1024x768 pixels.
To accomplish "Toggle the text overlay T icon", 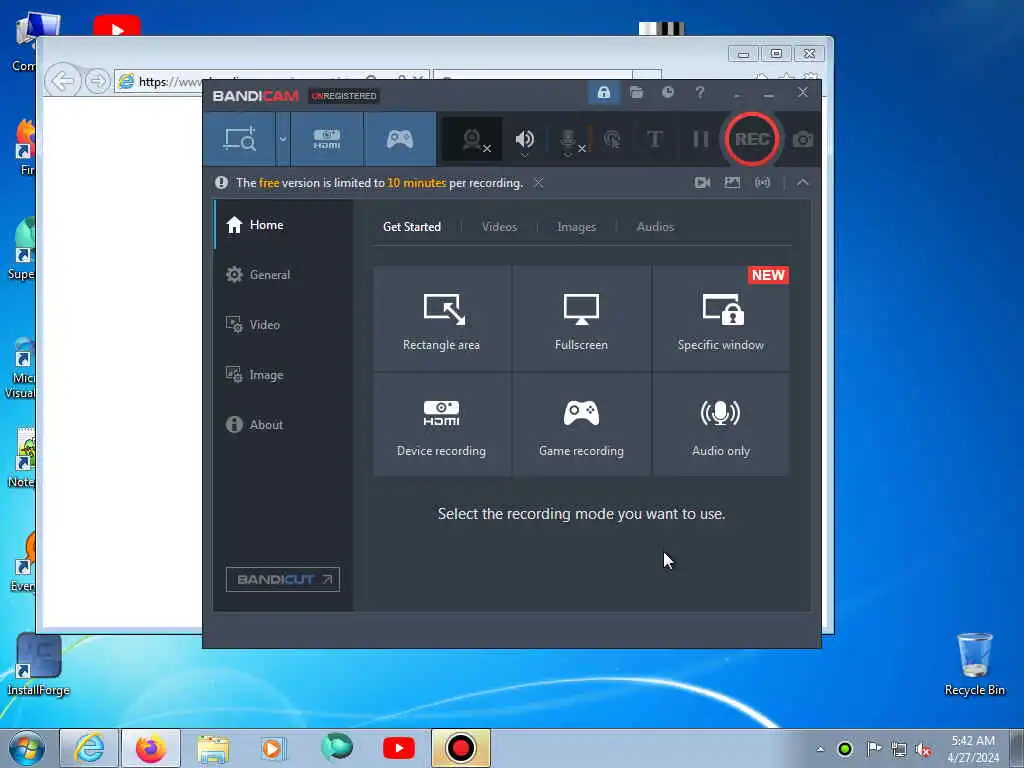I will 654,139.
